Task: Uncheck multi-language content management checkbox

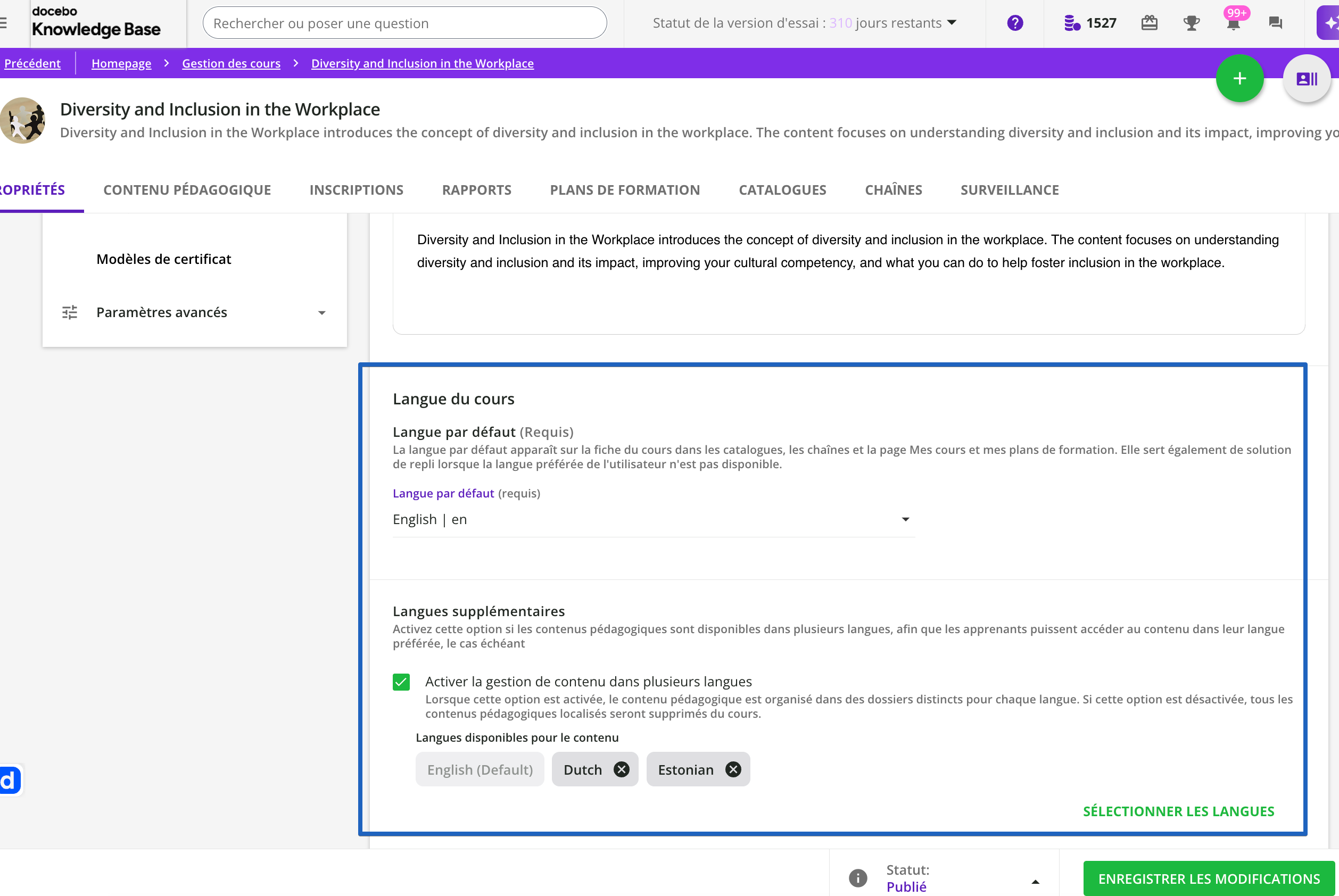Action: [401, 682]
